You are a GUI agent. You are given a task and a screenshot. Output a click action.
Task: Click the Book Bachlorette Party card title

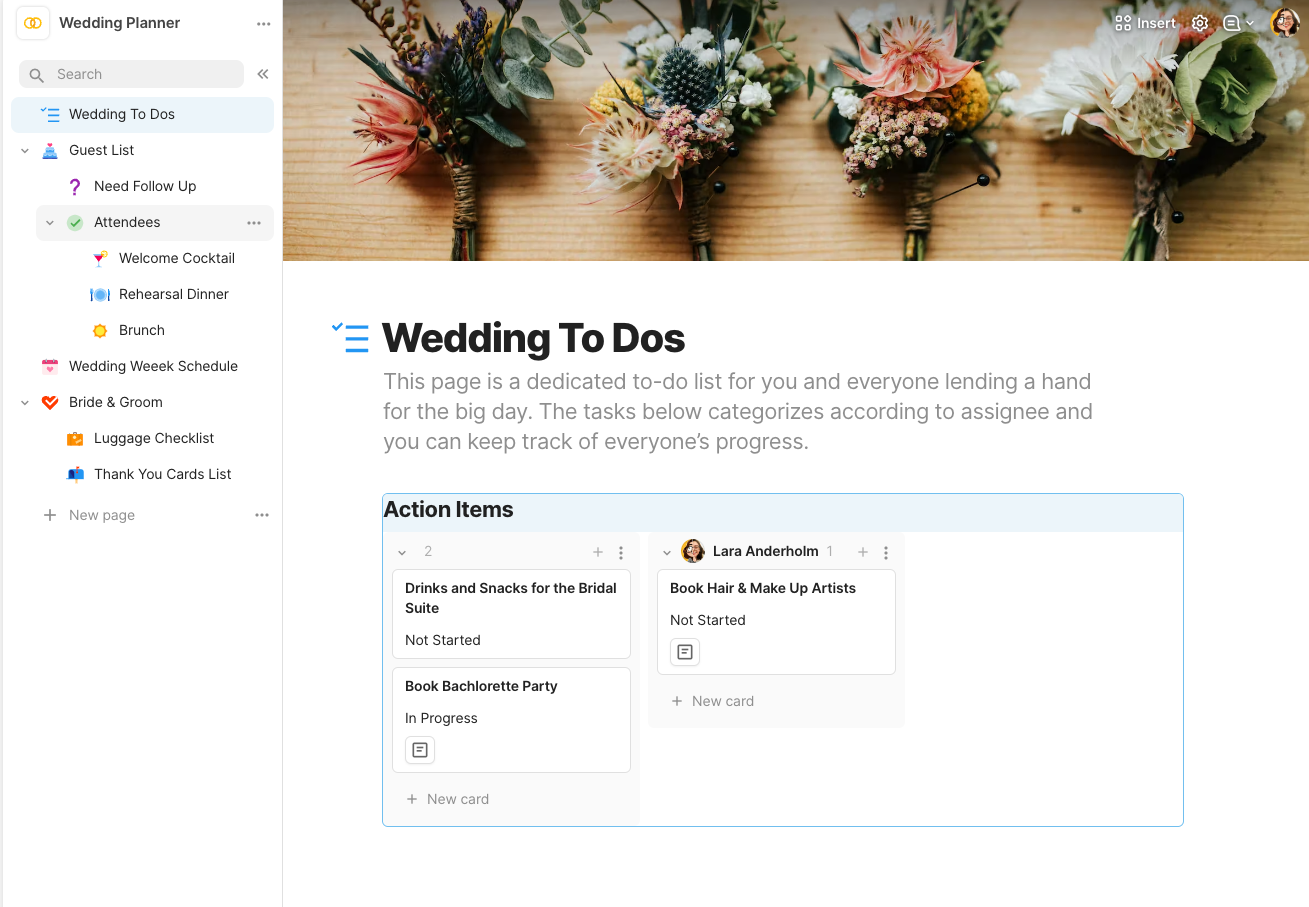pos(481,686)
